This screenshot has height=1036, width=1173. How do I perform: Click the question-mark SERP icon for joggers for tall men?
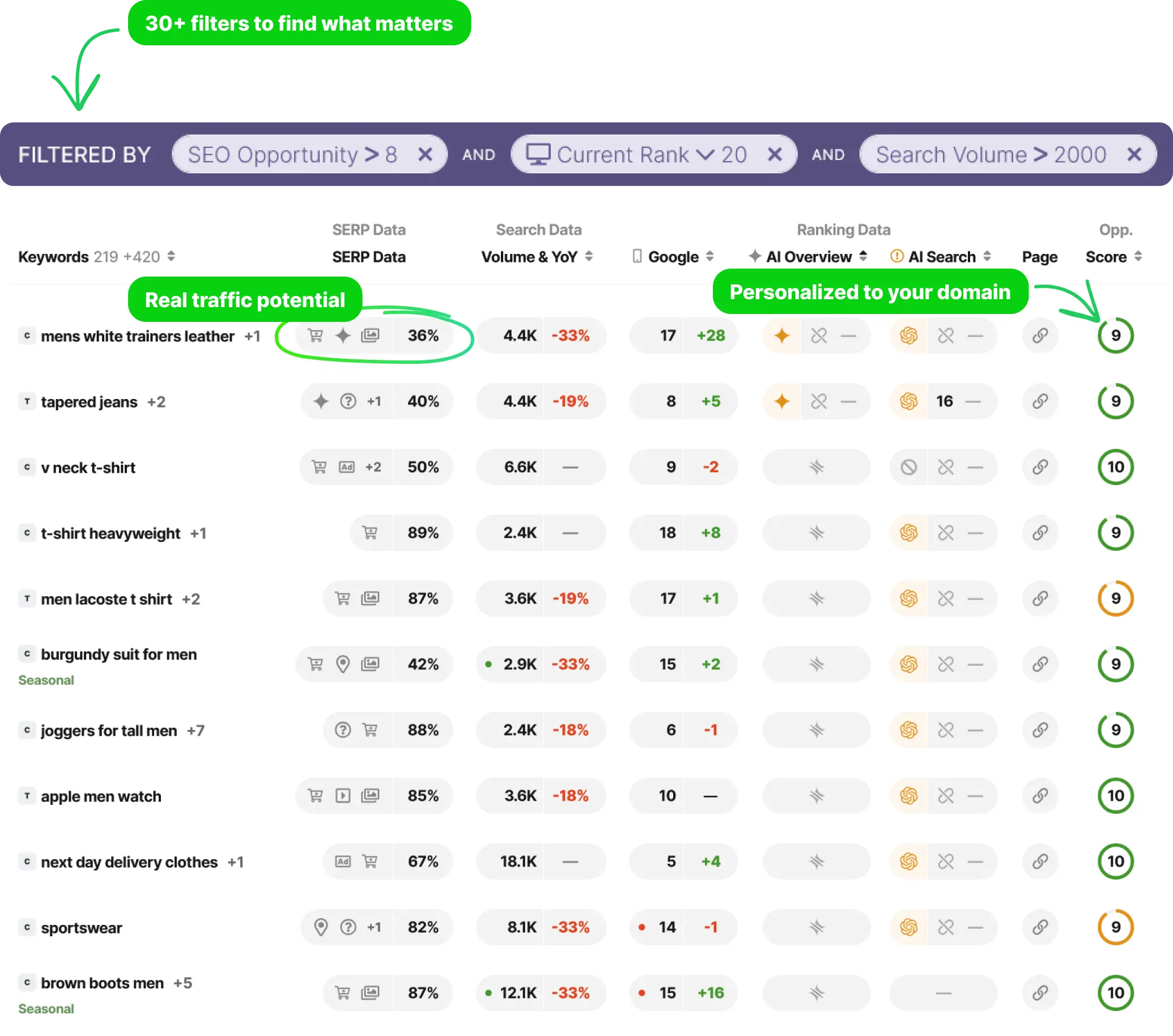tap(343, 730)
